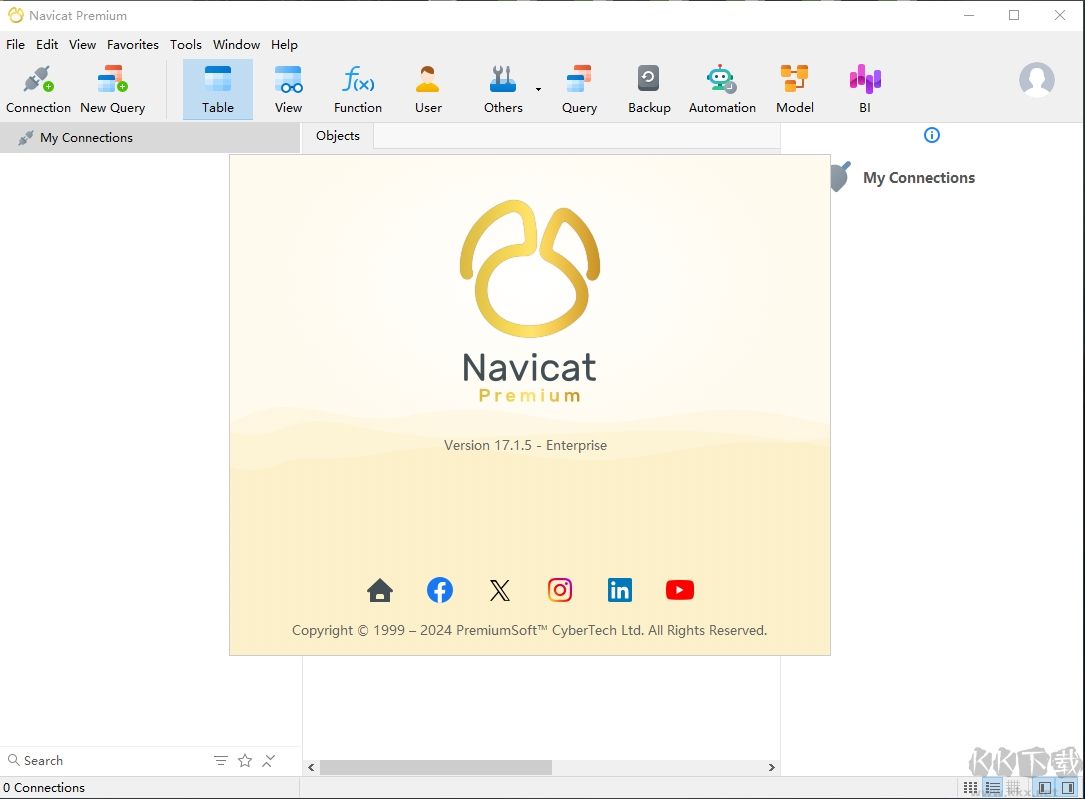Screen dimensions: 1085x799
Task: Switch to the Objects tab
Action: pos(337,135)
